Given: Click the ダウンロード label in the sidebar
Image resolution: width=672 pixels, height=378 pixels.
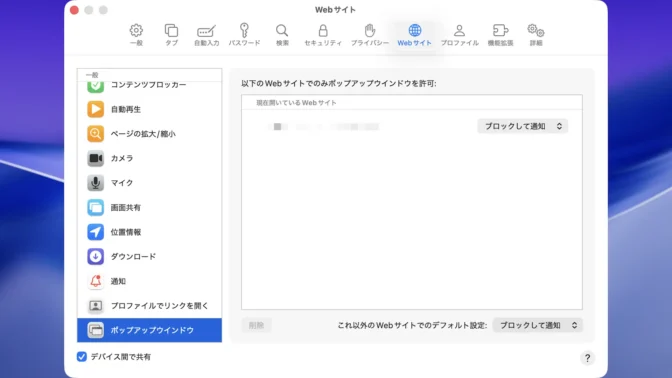Looking at the screenshot, I should point(133,256).
